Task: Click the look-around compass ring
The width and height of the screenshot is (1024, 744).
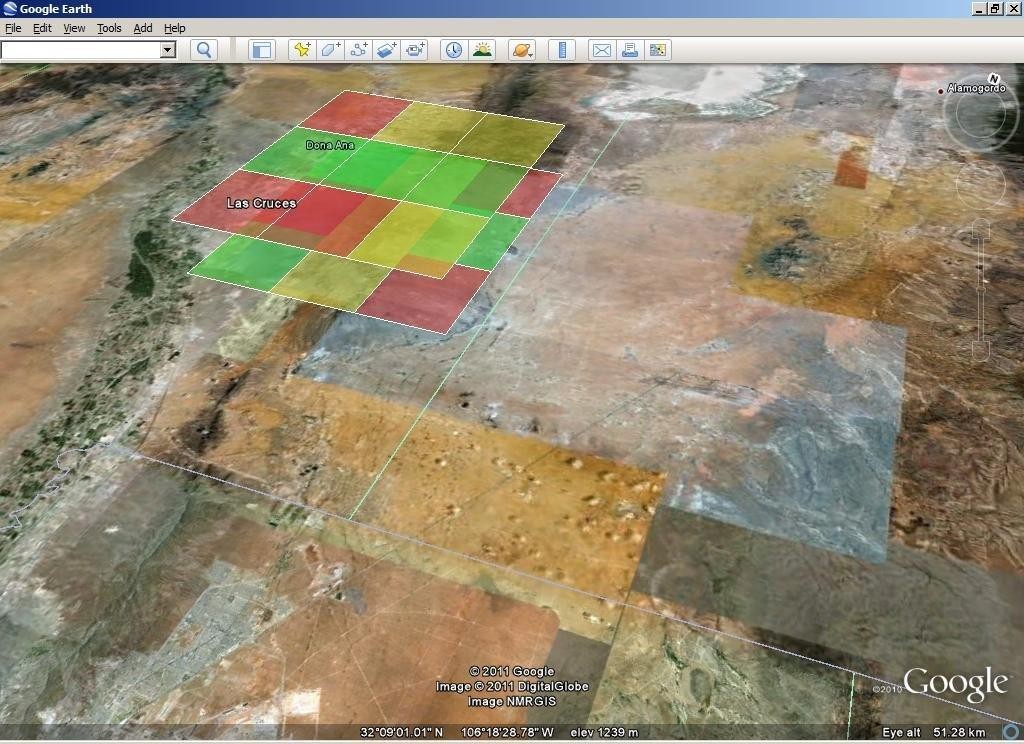Action: [980, 112]
